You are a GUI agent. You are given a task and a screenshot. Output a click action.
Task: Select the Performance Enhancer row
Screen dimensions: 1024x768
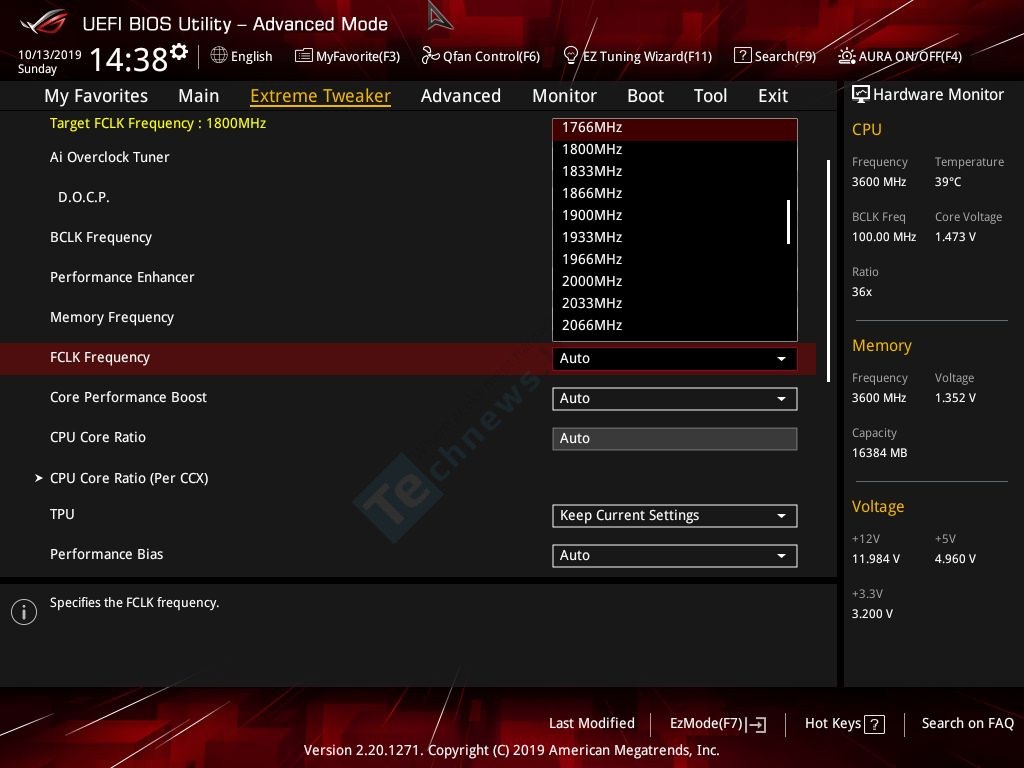(122, 278)
